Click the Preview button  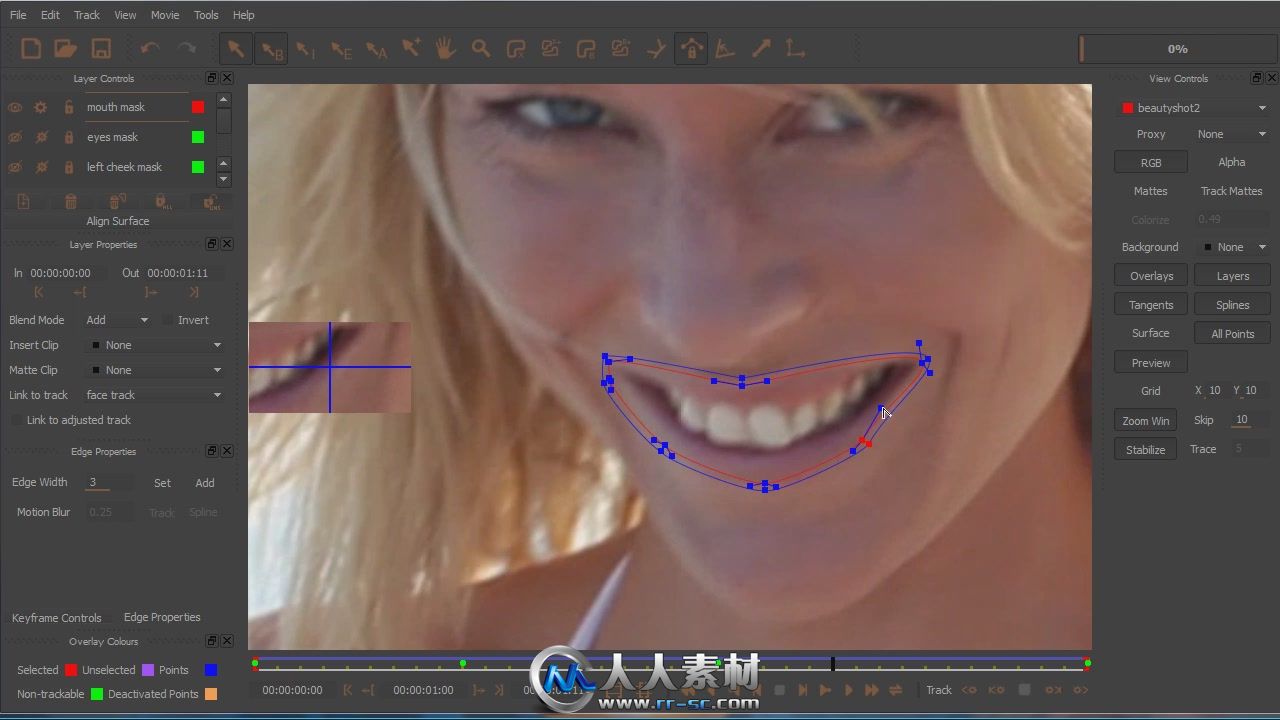(1151, 363)
